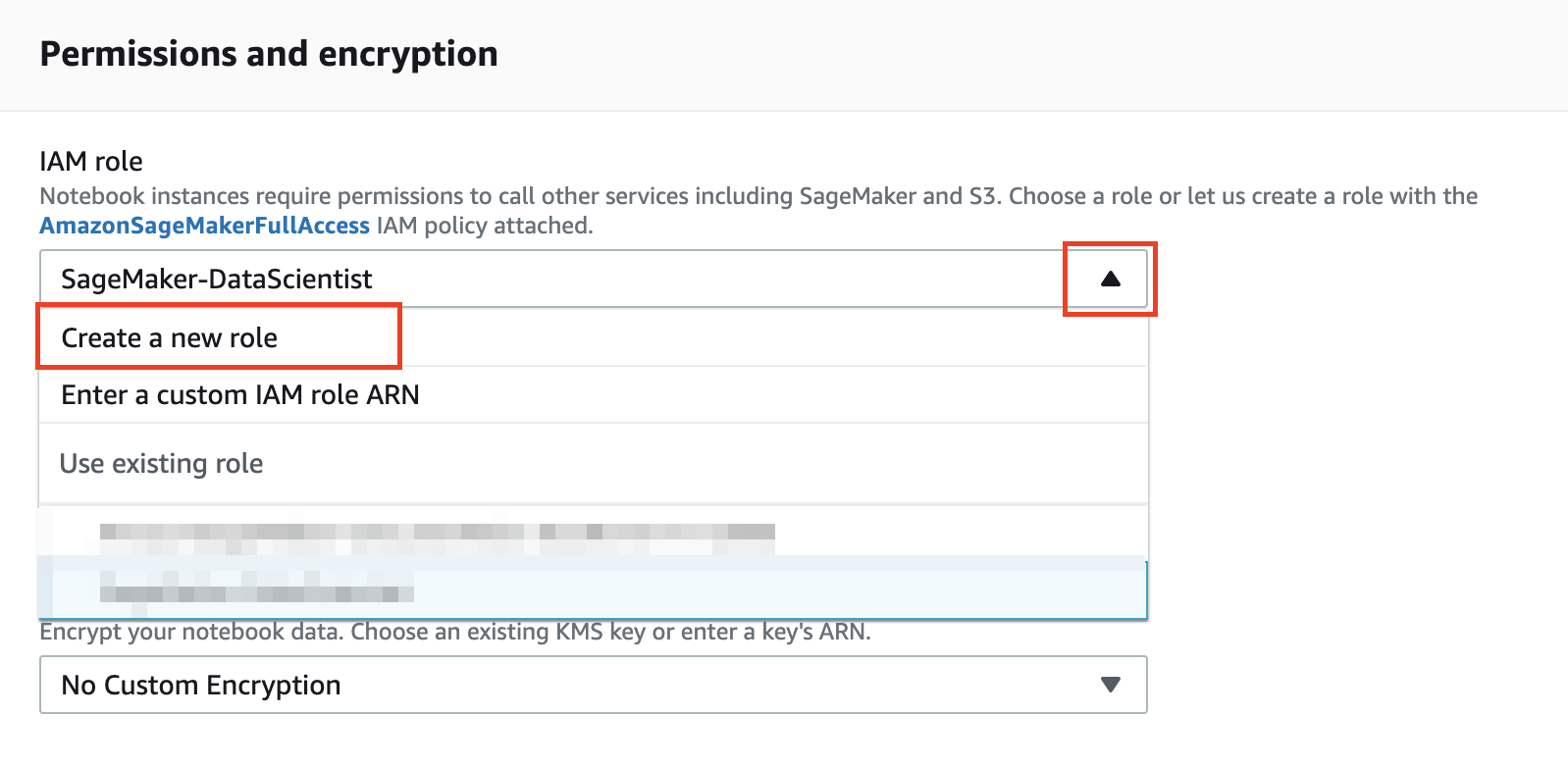Open the No Custom Encryption dropdown
Viewport: 1568px width, 767px height.
point(593,685)
